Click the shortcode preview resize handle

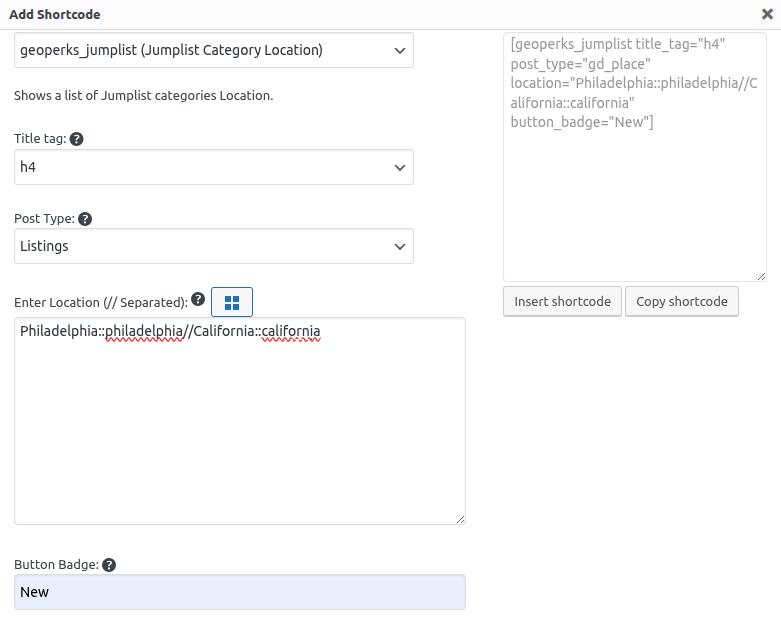click(x=761, y=276)
